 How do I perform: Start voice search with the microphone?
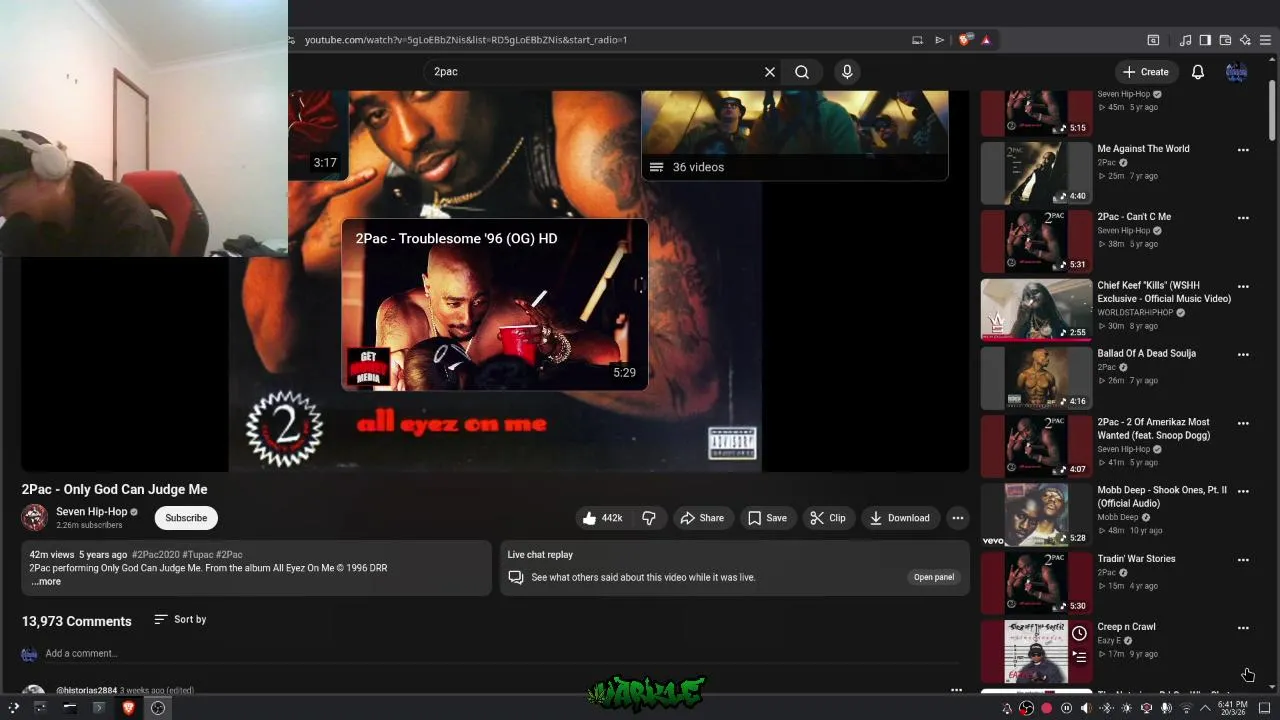click(x=847, y=72)
